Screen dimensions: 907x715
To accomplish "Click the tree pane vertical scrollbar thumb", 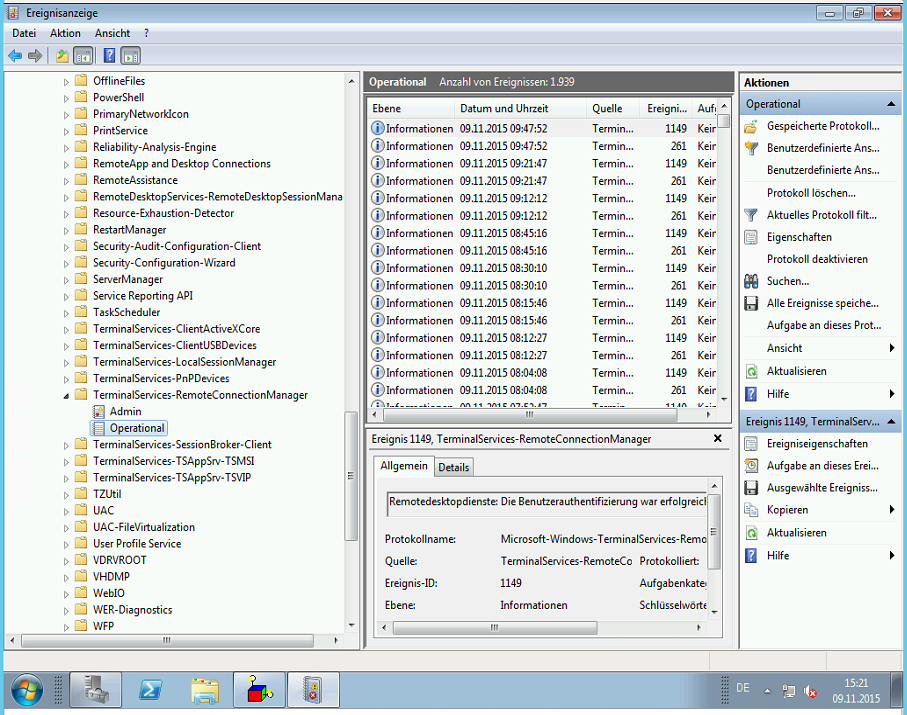I will (x=351, y=476).
